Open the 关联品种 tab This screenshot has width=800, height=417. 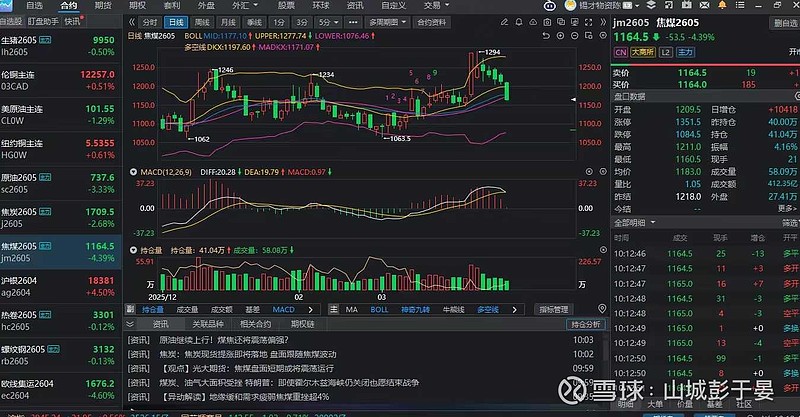click(208, 324)
